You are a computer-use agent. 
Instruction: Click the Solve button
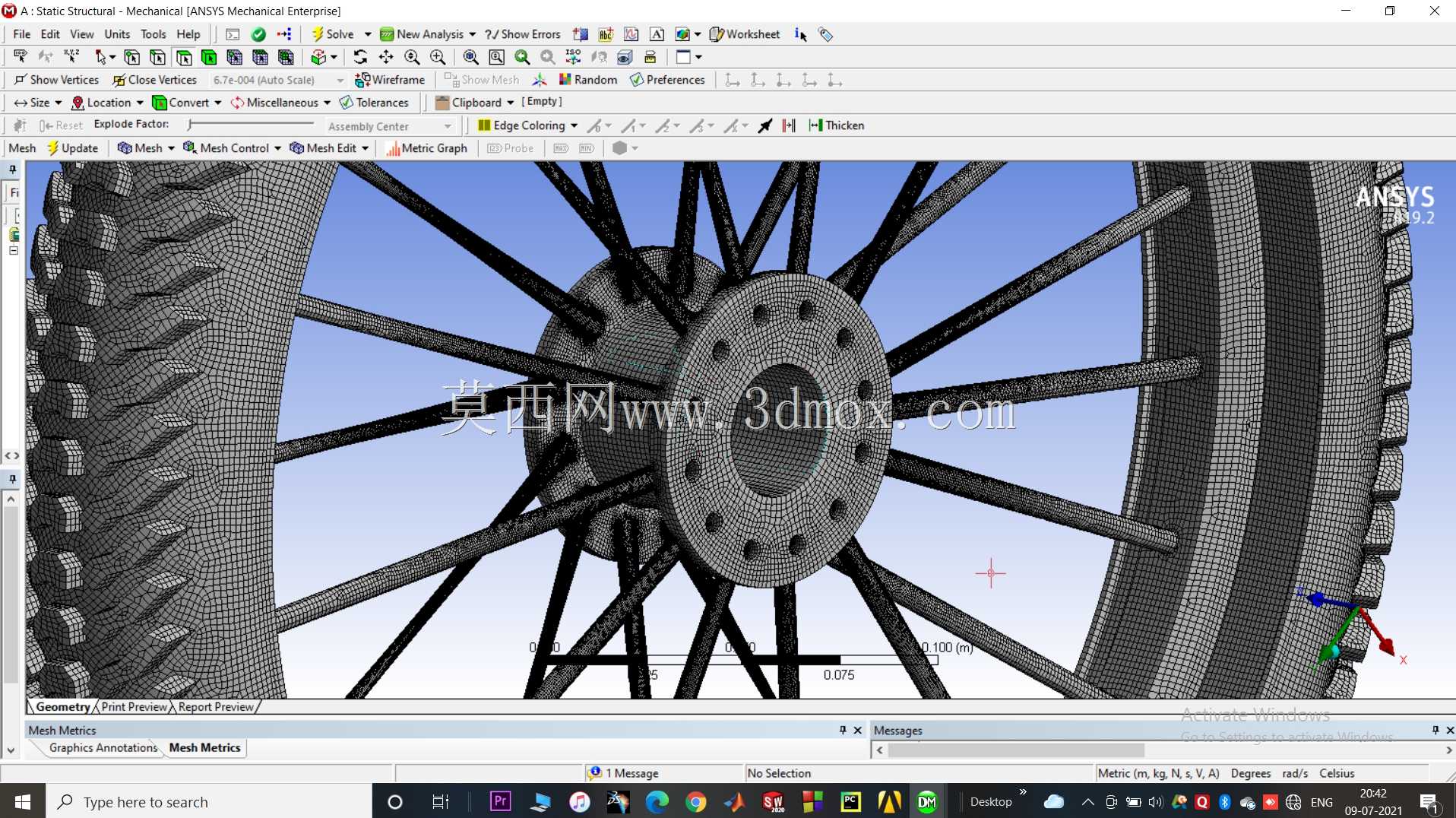(333, 34)
